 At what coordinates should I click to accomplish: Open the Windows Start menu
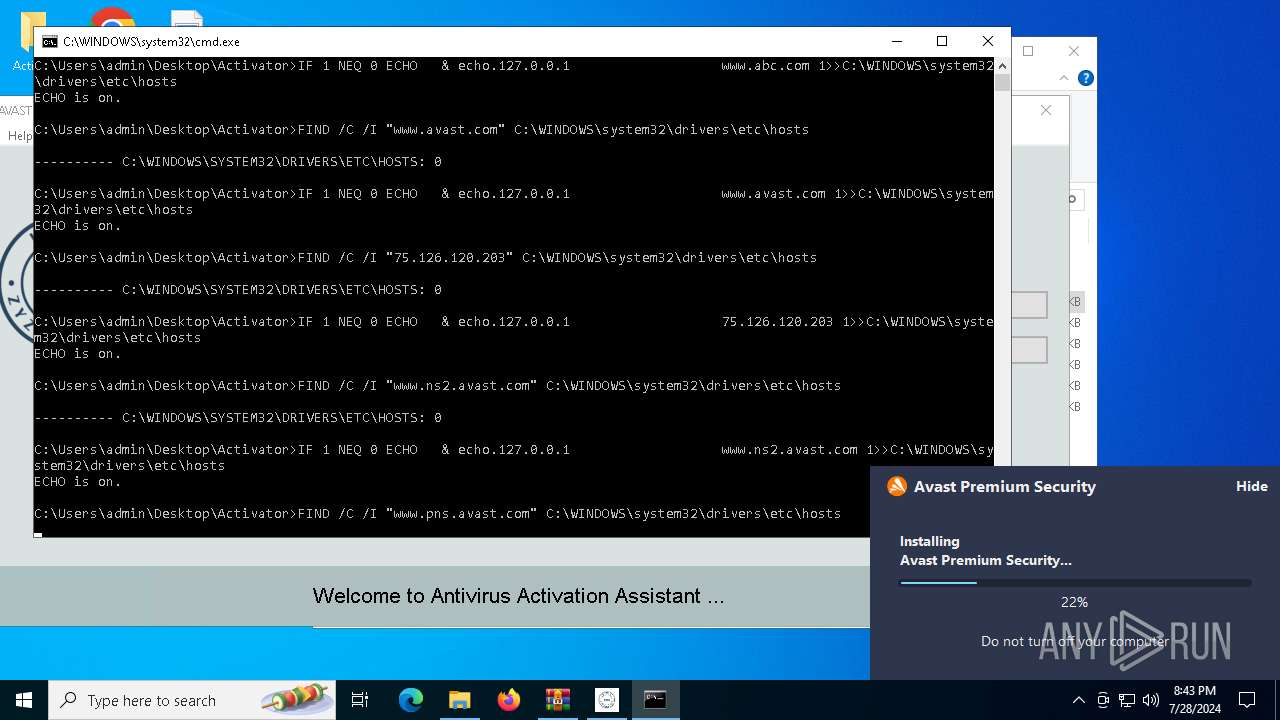tap(24, 700)
